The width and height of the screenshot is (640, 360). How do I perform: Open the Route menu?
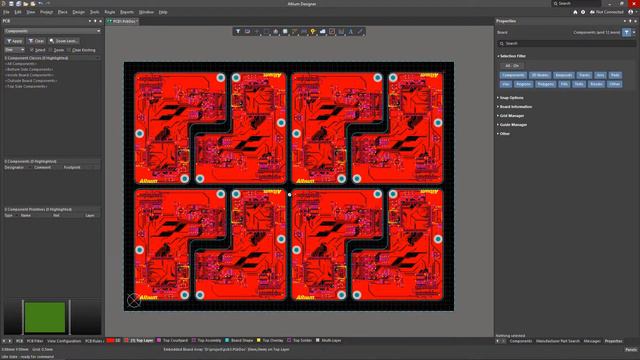109,12
